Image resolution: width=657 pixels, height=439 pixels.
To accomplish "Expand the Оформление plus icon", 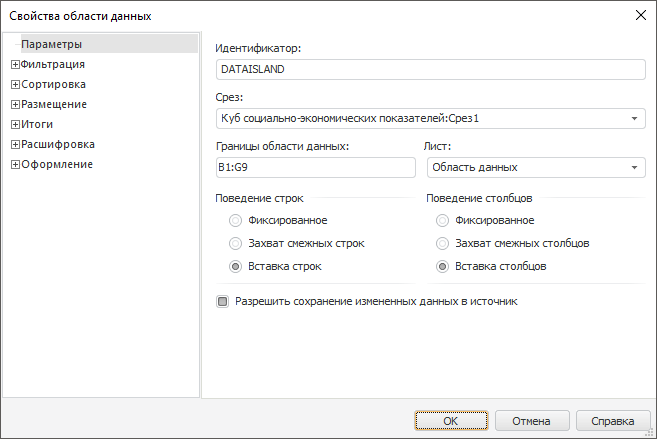I will point(15,164).
